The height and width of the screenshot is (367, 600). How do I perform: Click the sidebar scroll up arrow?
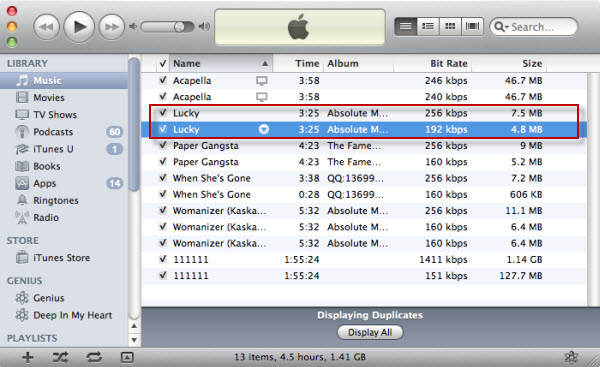point(134,326)
